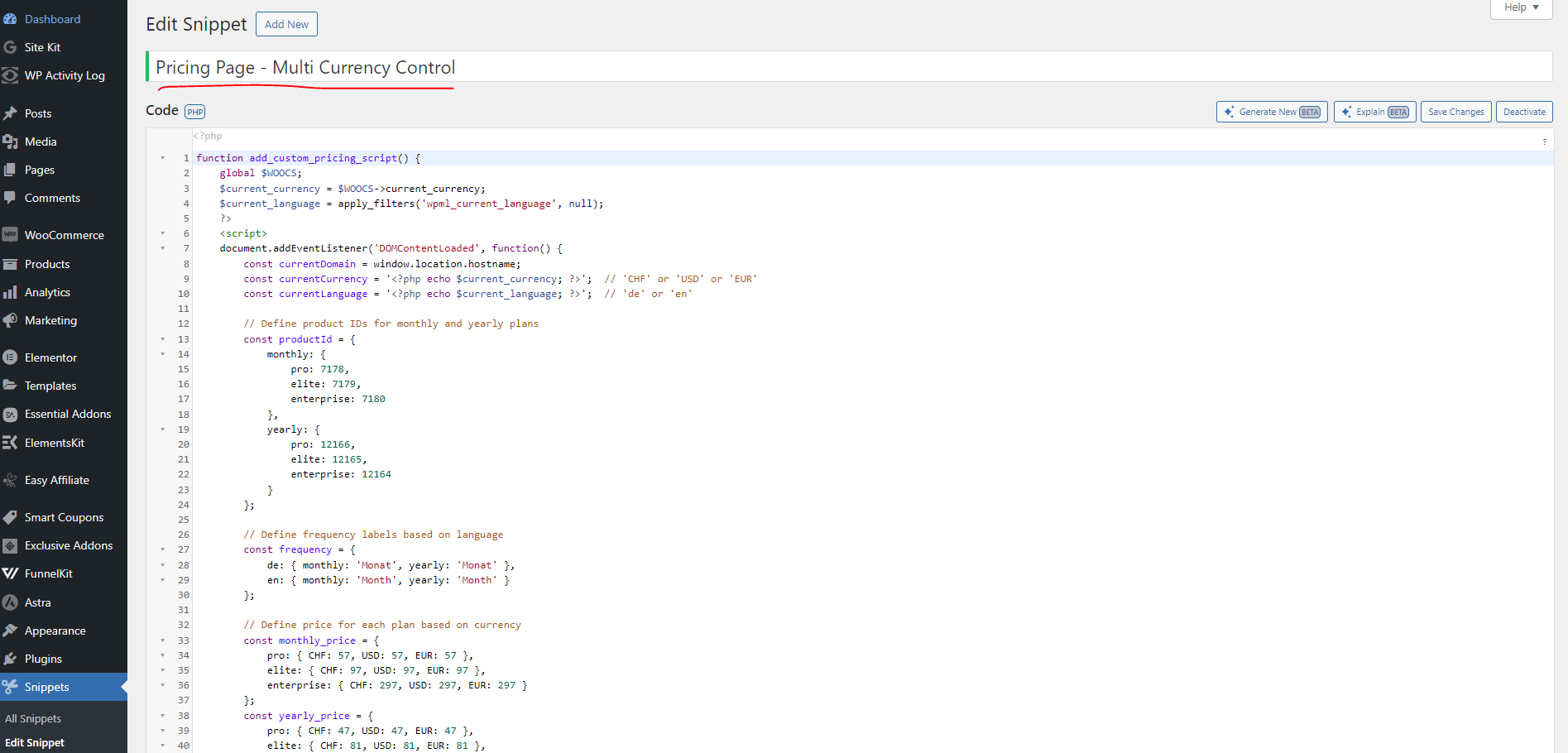The image size is (1568, 753).
Task: Open the Help dropdown tab
Action: point(1521,7)
